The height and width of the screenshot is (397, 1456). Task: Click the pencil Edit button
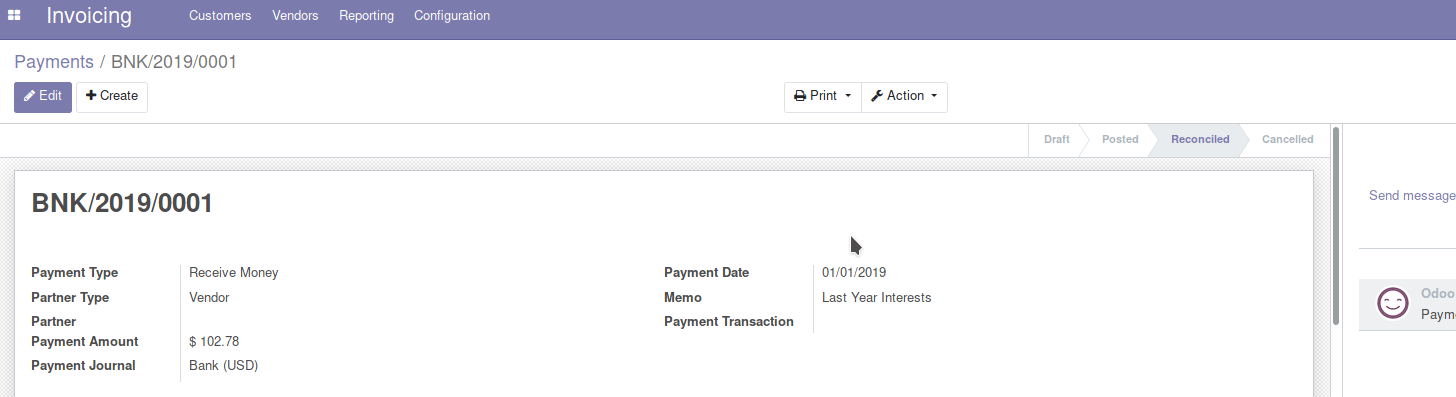pyautogui.click(x=43, y=97)
